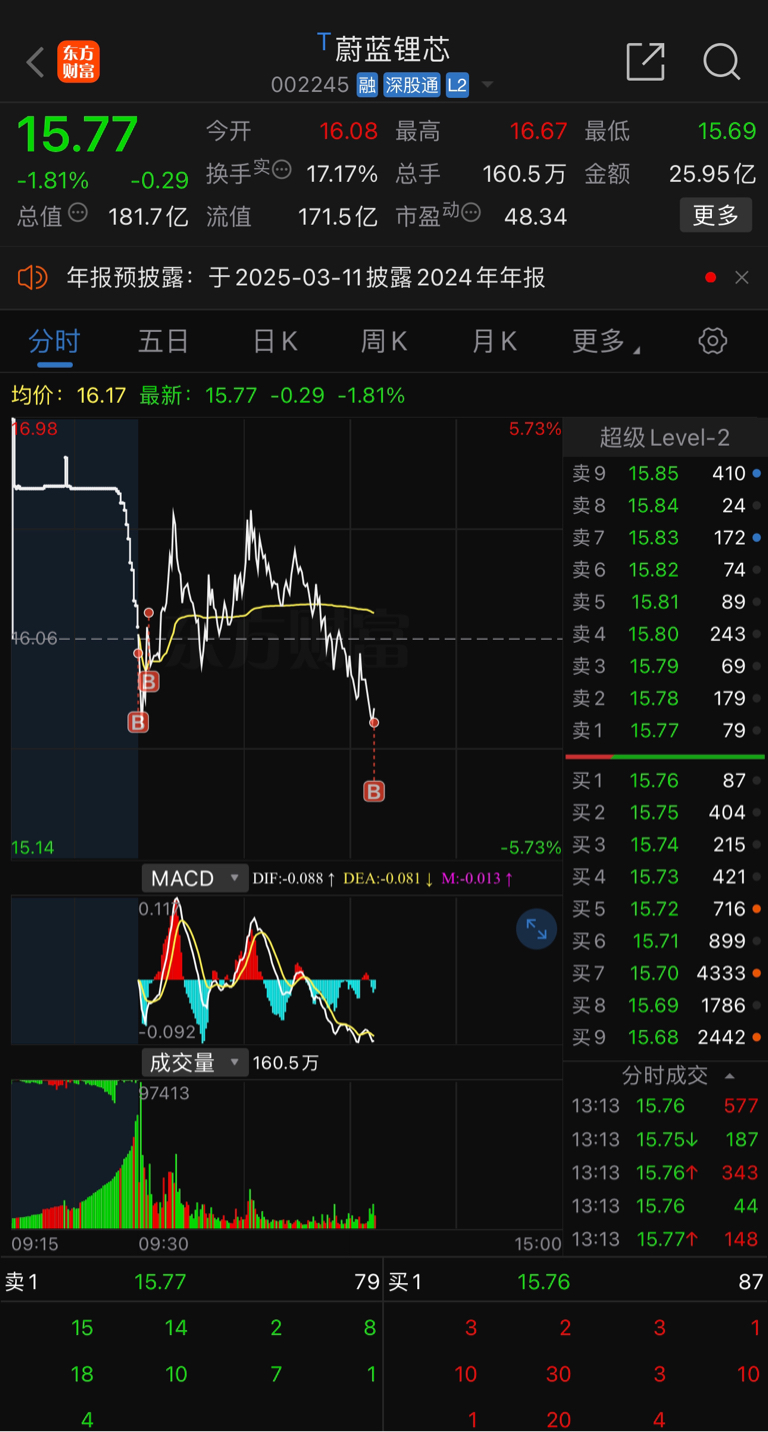Open the 年报预披露 announcement text
The image size is (768, 1432).
click(306, 277)
